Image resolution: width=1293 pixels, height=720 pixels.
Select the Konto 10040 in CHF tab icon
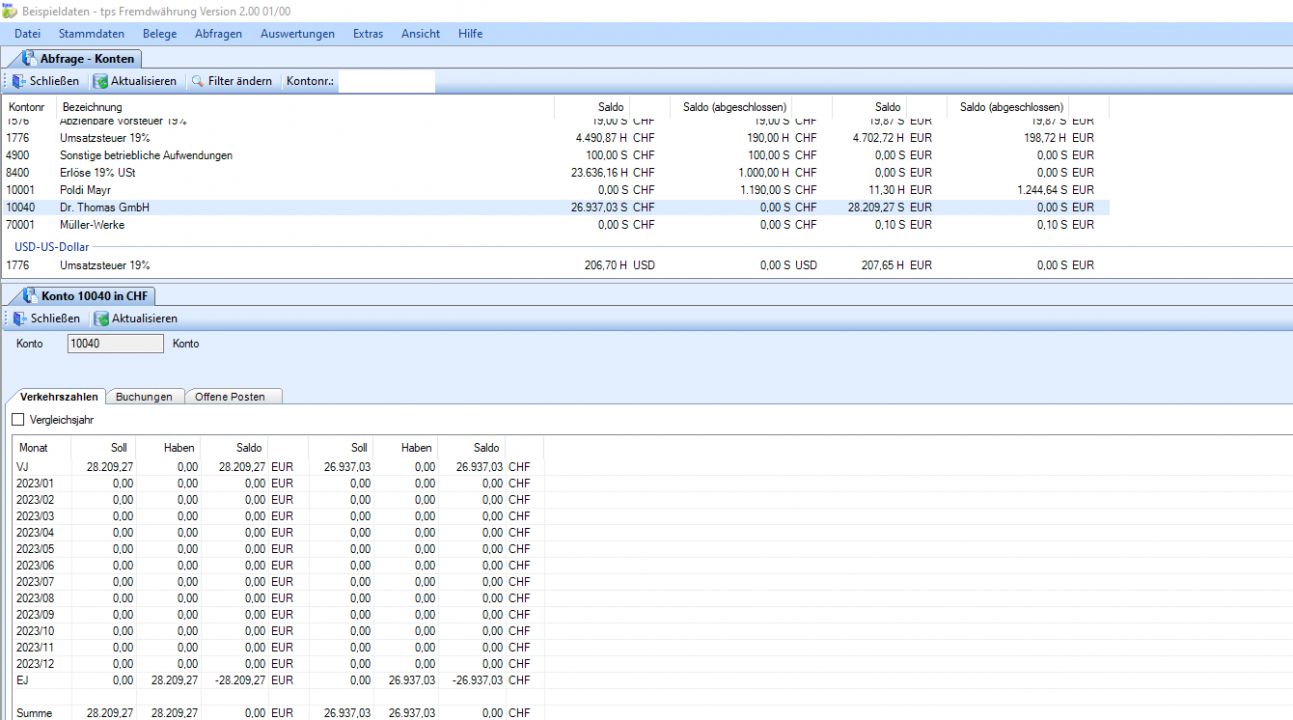pyautogui.click(x=30, y=296)
